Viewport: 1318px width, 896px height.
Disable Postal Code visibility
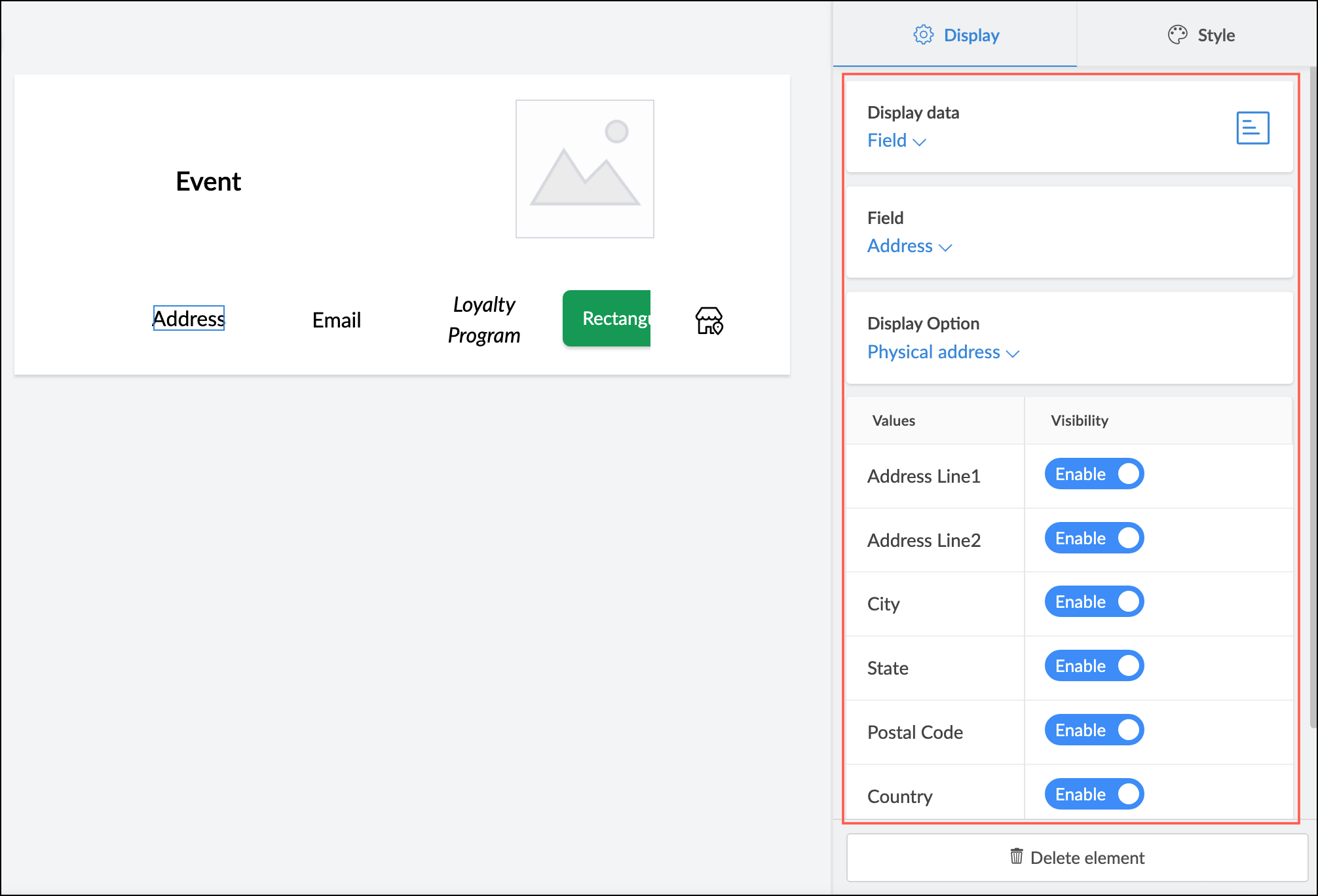(1094, 730)
